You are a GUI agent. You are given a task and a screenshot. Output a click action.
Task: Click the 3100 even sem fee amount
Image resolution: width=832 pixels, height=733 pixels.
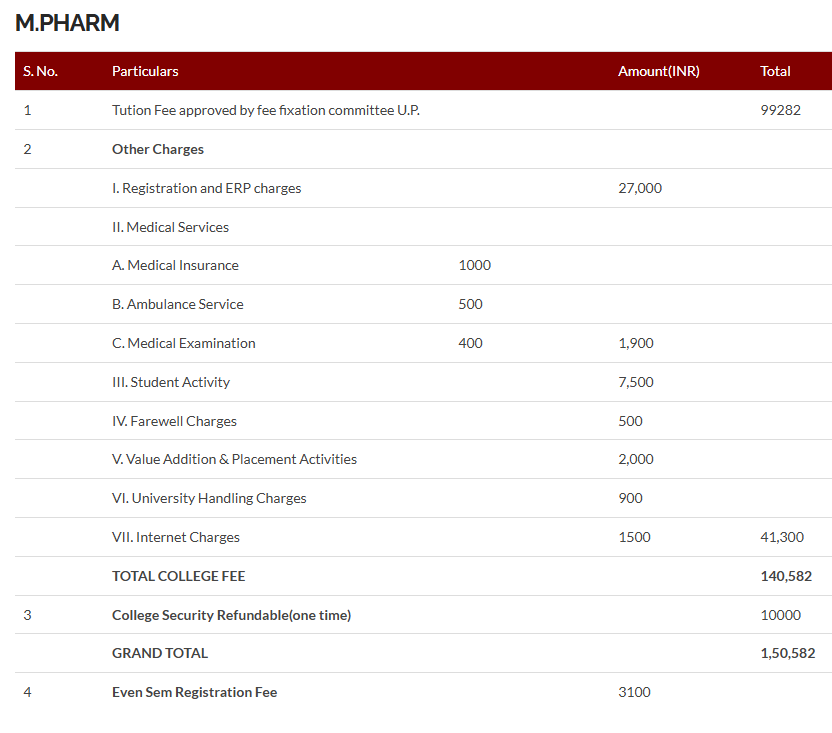[634, 693]
